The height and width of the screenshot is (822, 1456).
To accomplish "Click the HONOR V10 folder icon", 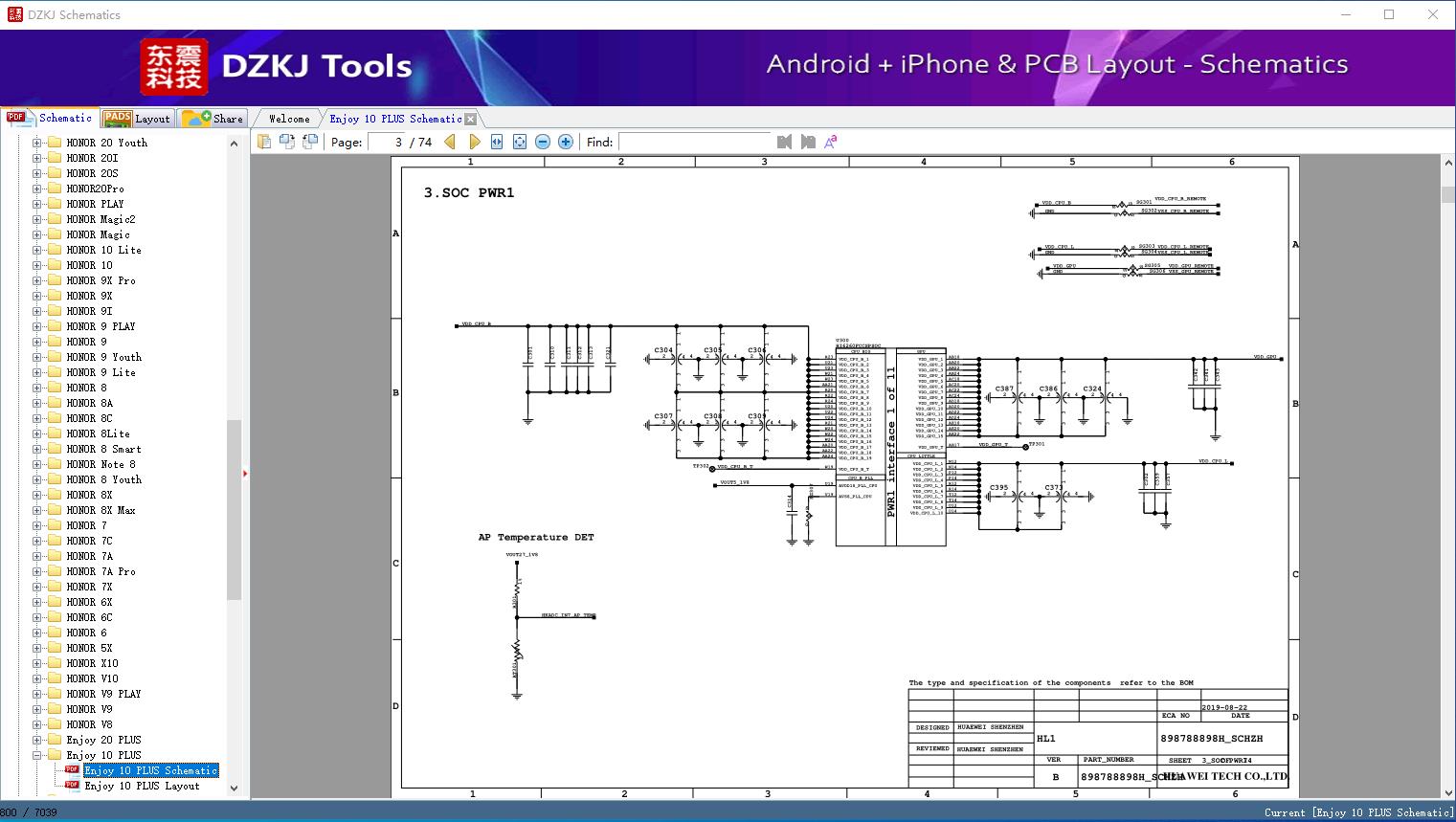I will 55,678.
